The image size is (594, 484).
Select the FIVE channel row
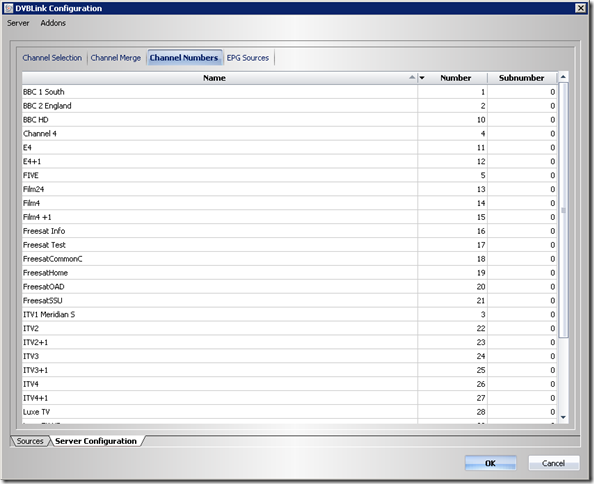pos(289,175)
